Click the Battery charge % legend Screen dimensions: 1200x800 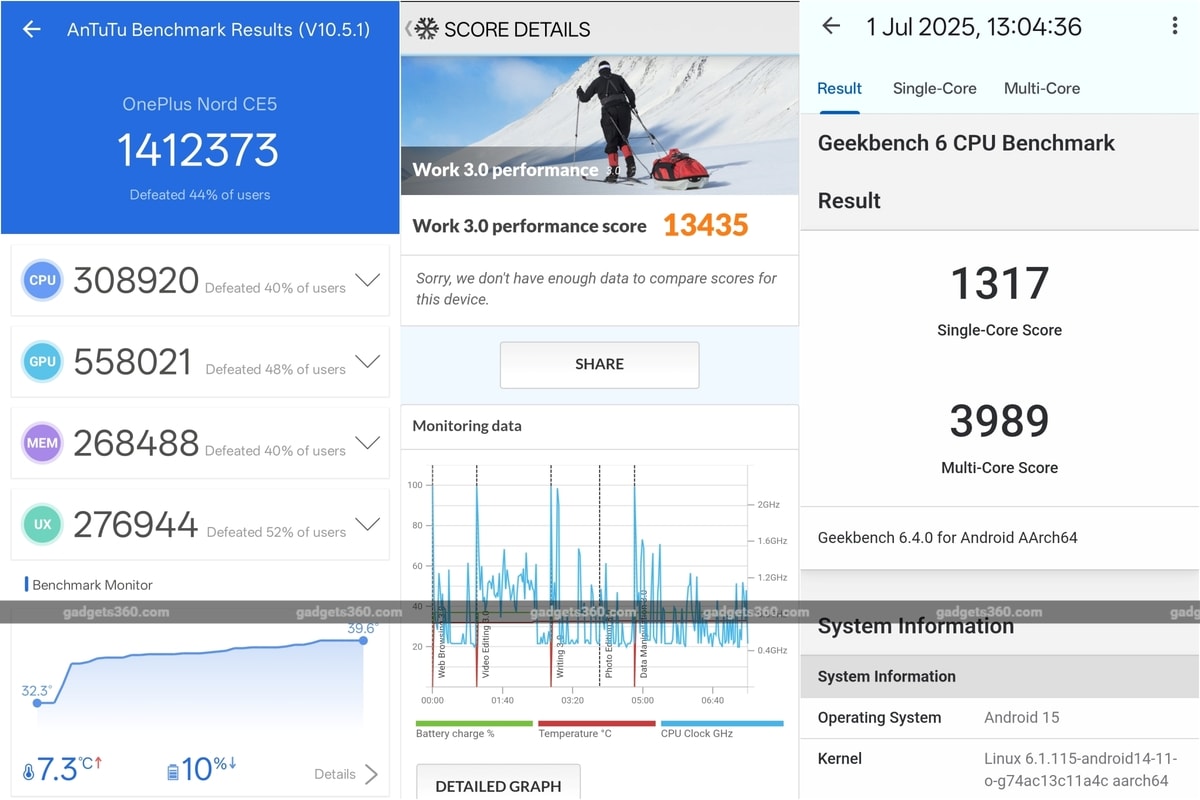pos(474,730)
